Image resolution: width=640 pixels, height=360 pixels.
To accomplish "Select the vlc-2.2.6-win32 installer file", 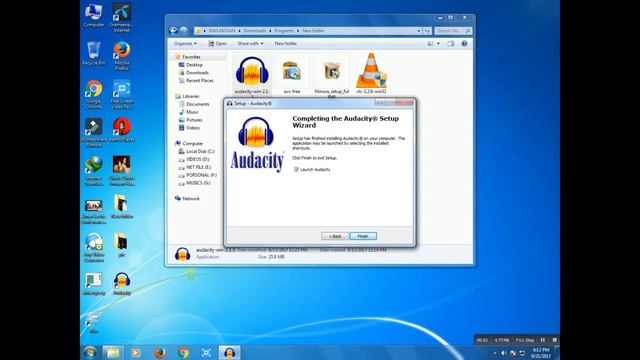I will pyautogui.click(x=371, y=74).
